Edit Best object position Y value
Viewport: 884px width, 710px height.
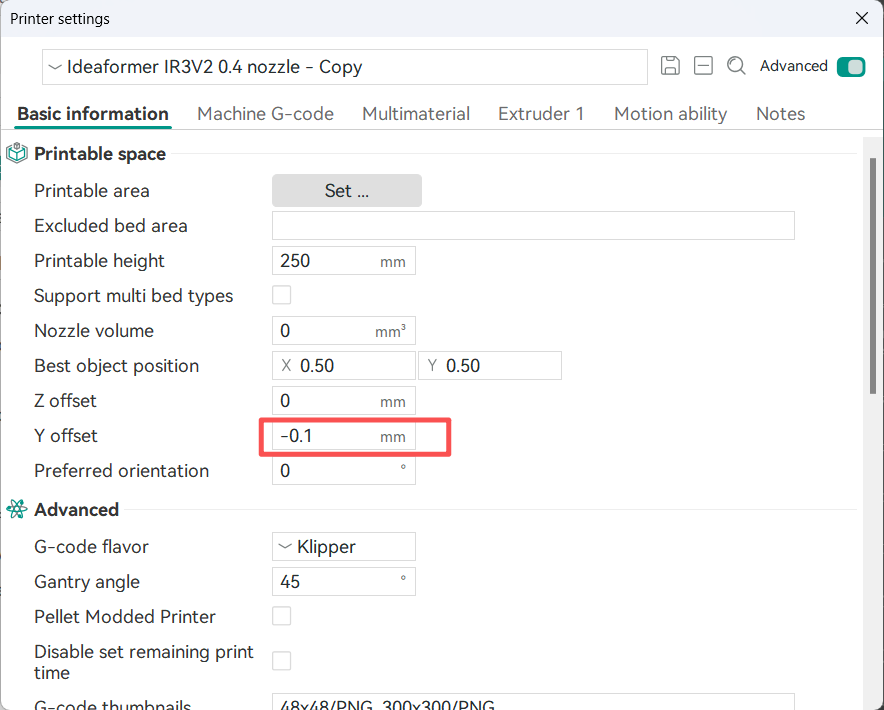(x=489, y=365)
